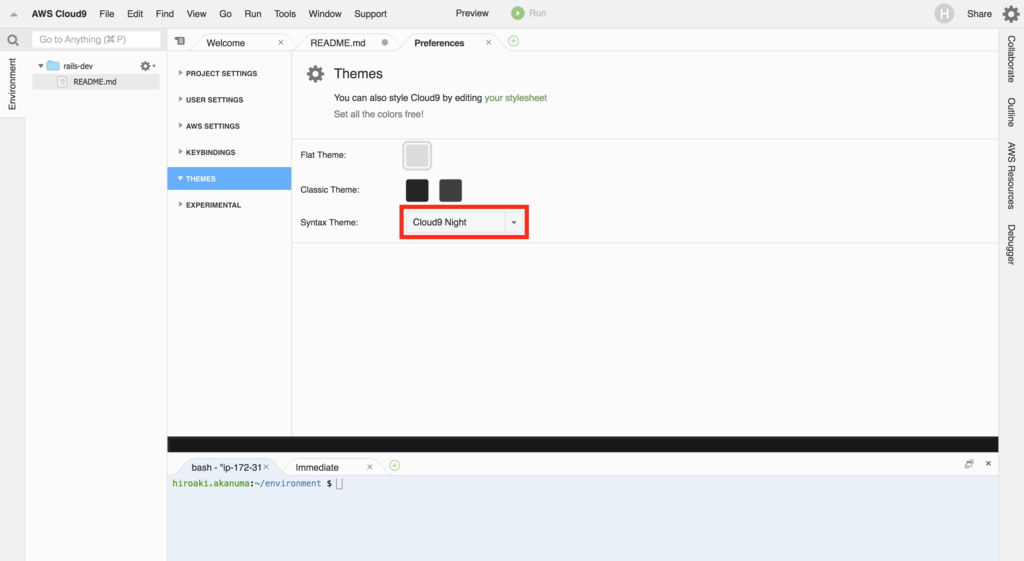The height and width of the screenshot is (561, 1024).
Task: Click the user avatar H icon
Action: 944,14
